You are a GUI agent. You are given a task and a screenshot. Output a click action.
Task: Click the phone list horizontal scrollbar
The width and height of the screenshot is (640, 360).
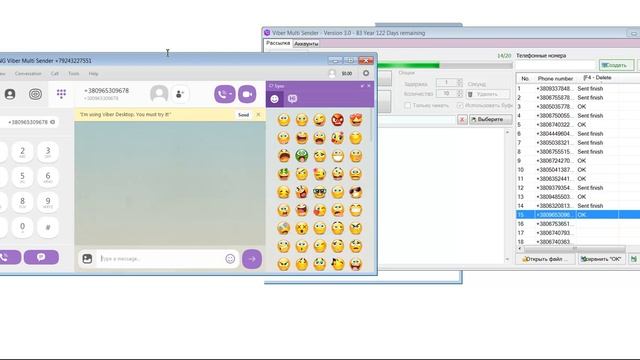(574, 249)
